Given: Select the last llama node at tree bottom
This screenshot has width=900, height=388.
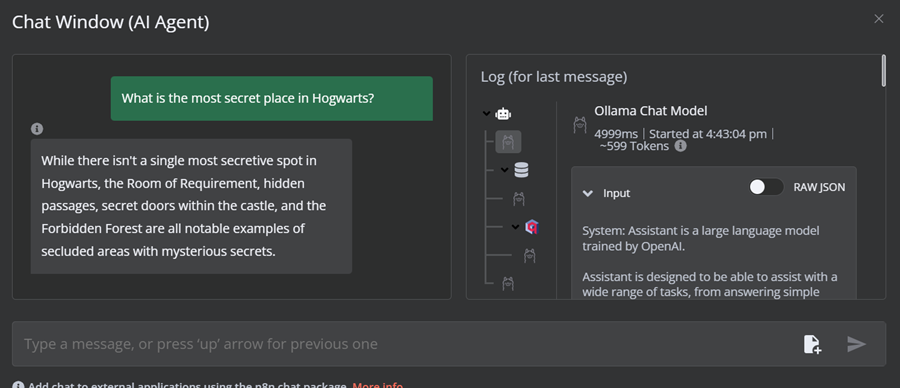Looking at the screenshot, I should 508,283.
